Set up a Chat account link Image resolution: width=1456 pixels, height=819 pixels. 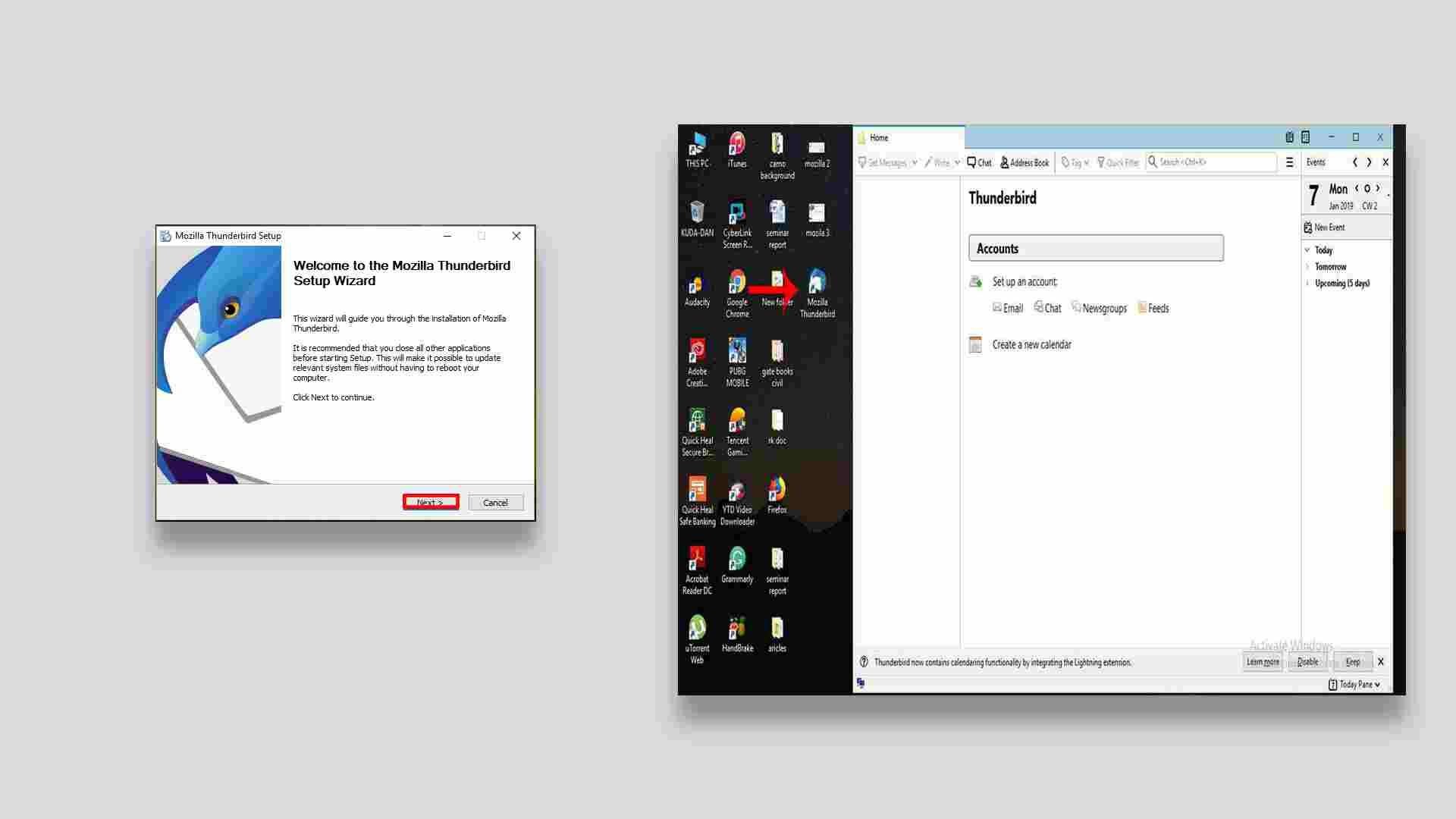pyautogui.click(x=1047, y=308)
